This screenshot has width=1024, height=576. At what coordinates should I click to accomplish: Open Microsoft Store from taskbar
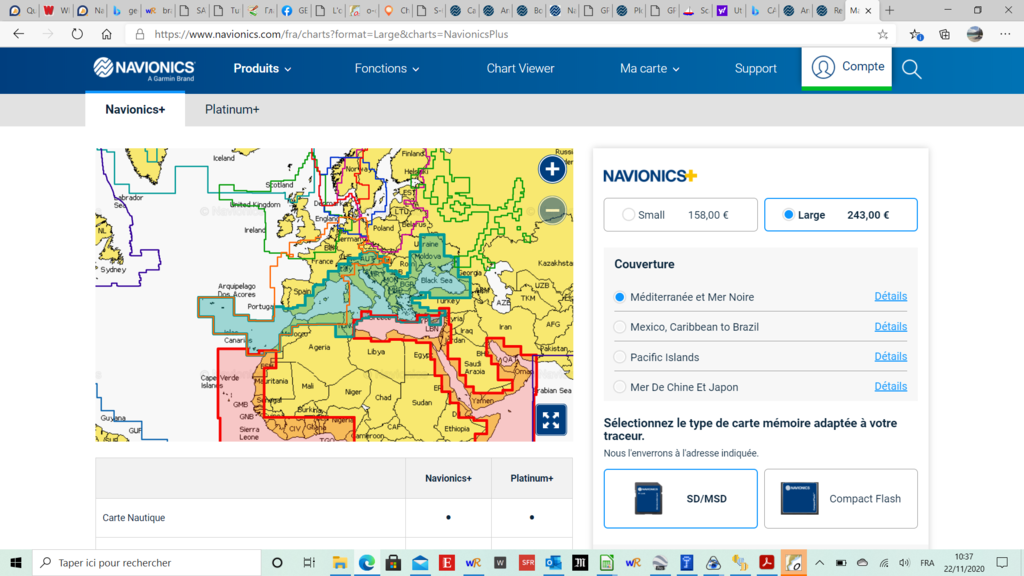(x=393, y=562)
